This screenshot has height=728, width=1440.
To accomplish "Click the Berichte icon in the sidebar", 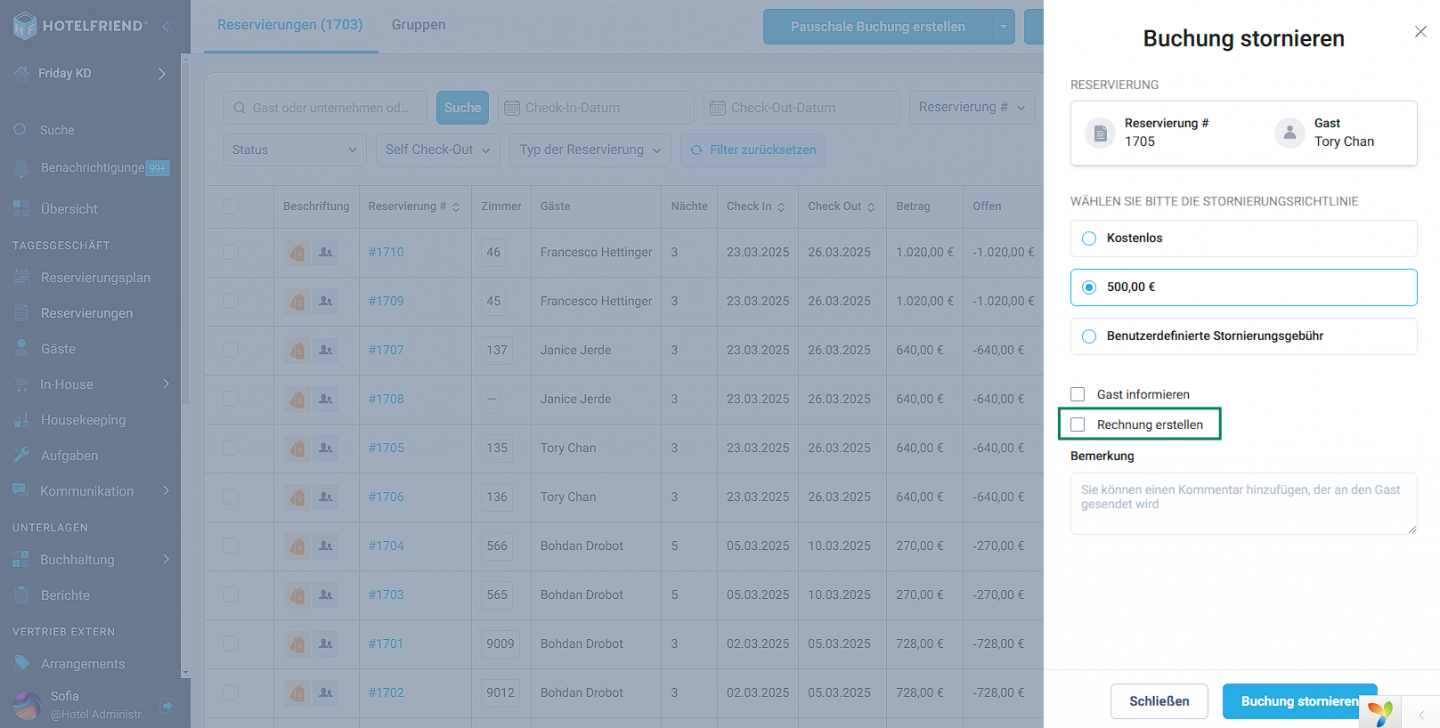I will tap(21, 595).
